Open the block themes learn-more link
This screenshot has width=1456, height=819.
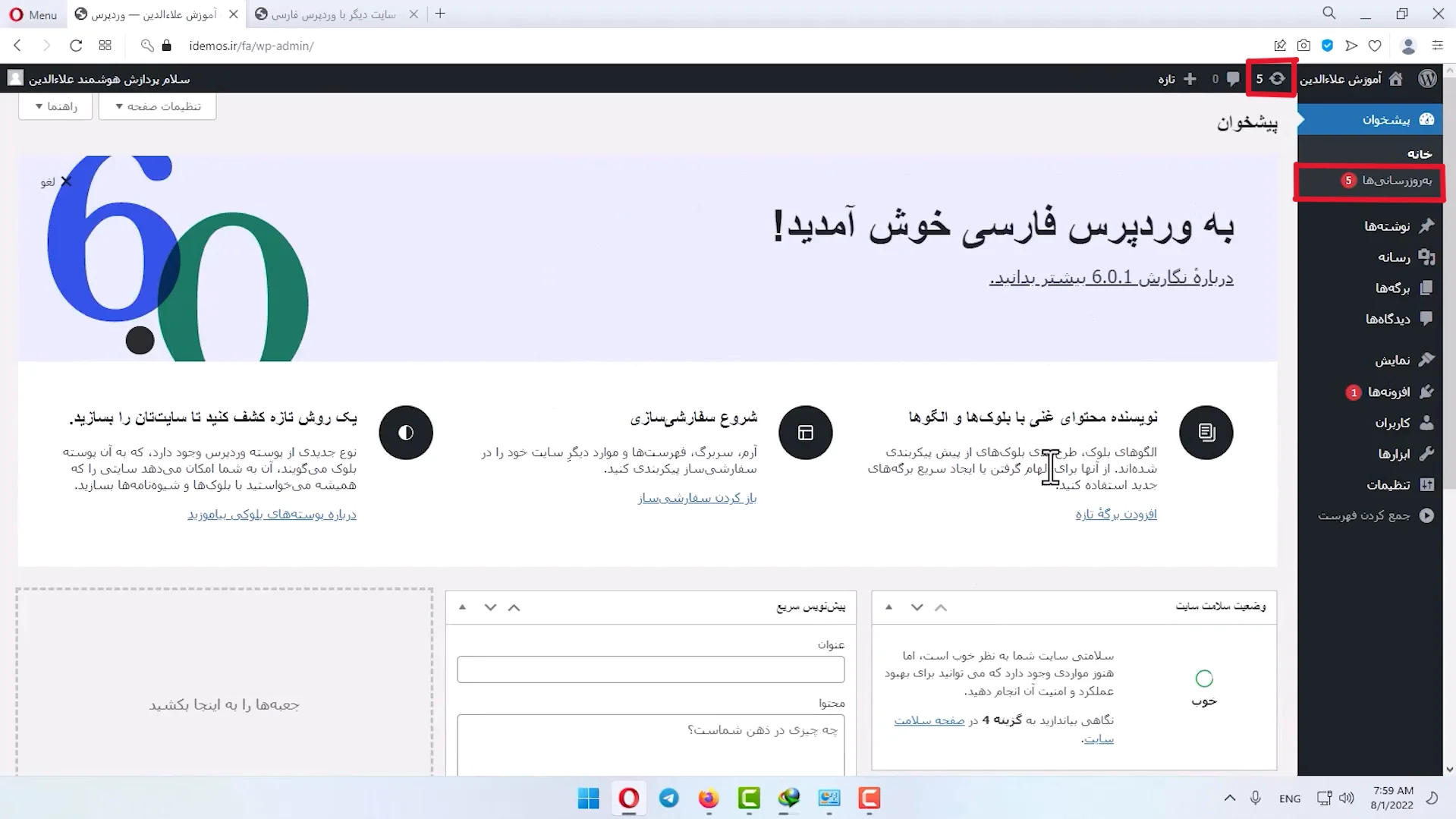click(x=272, y=514)
